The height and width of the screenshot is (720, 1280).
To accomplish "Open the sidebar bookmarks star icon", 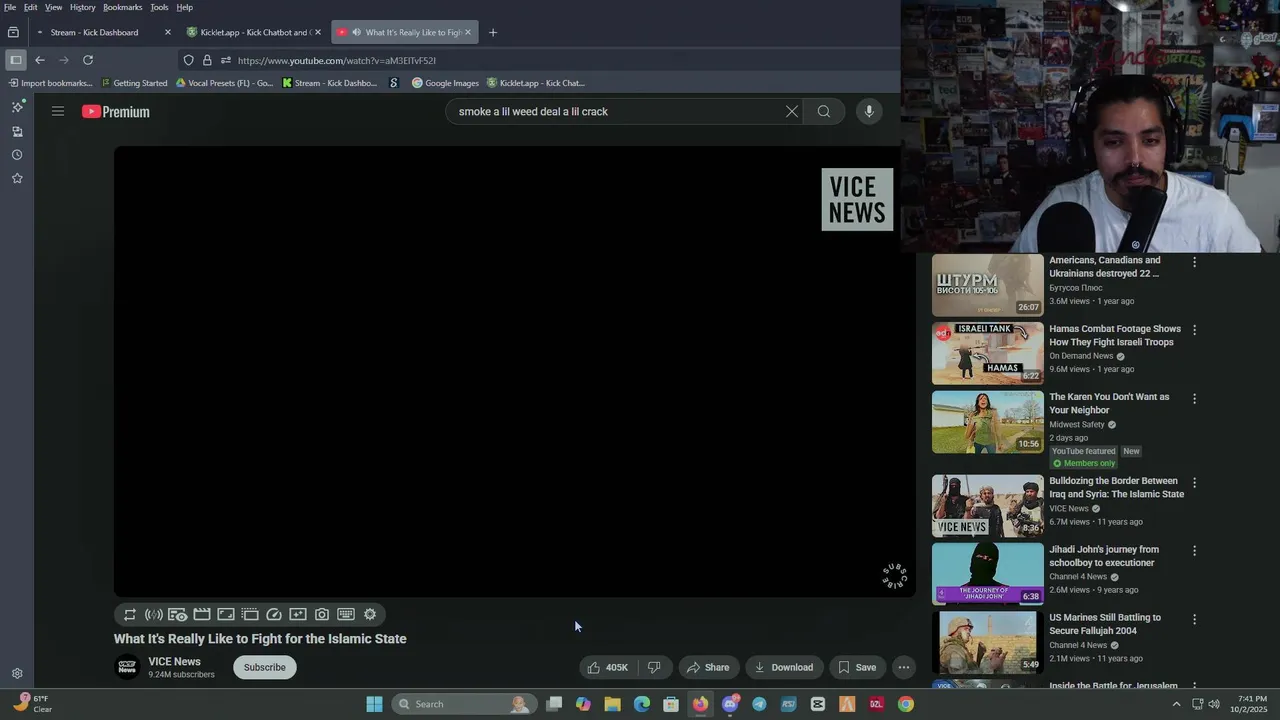I will coord(17,178).
